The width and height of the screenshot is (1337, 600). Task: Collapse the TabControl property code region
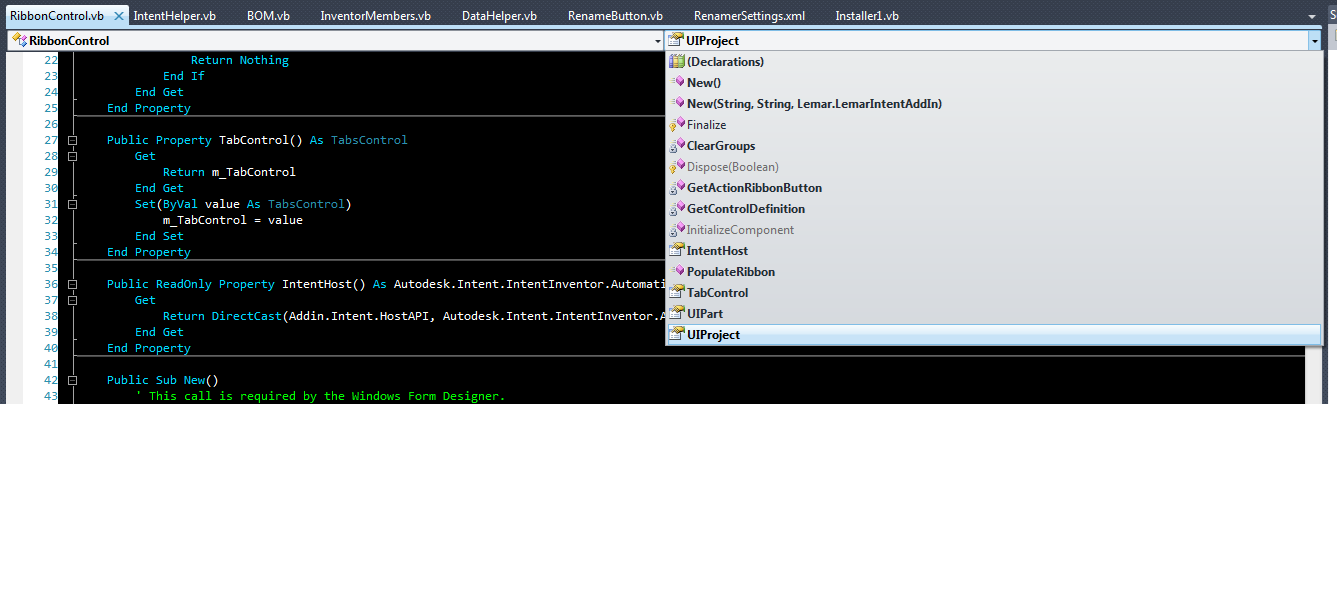pyautogui.click(x=71, y=140)
